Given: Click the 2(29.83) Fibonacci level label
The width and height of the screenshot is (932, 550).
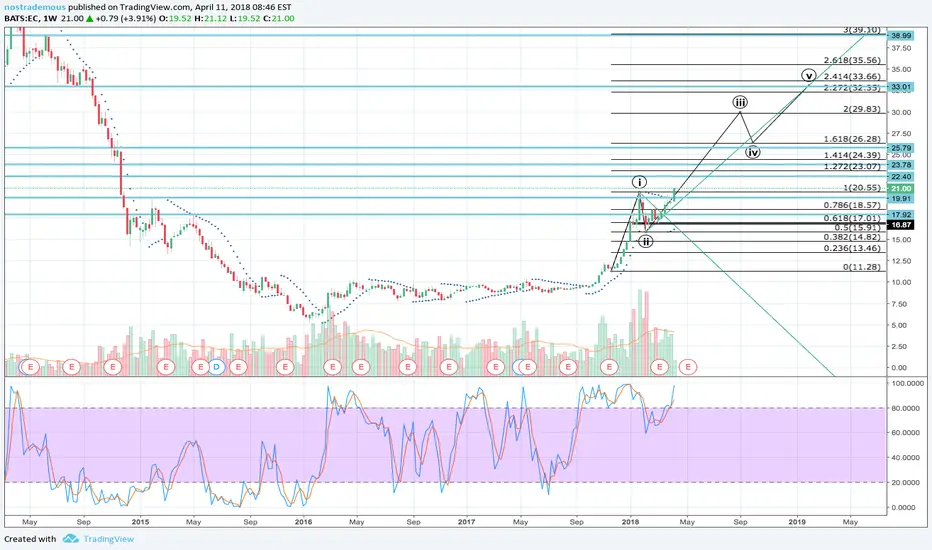Looking at the screenshot, I should (862, 109).
